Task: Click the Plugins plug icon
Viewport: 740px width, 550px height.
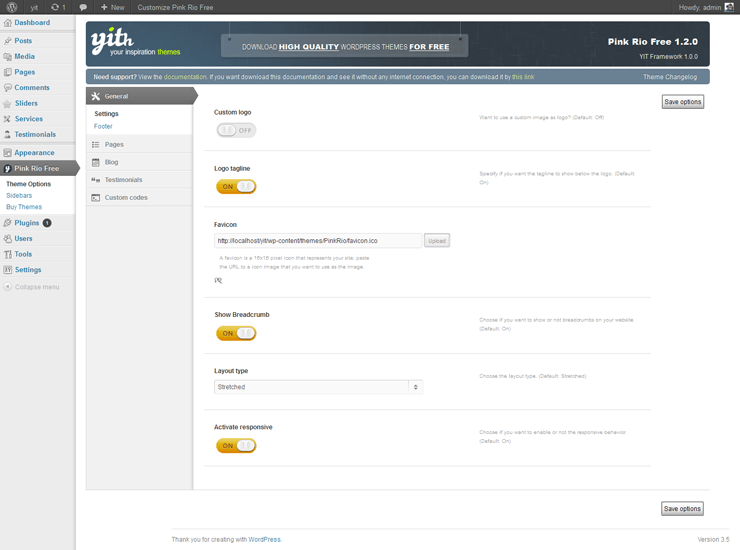Action: click(x=8, y=223)
